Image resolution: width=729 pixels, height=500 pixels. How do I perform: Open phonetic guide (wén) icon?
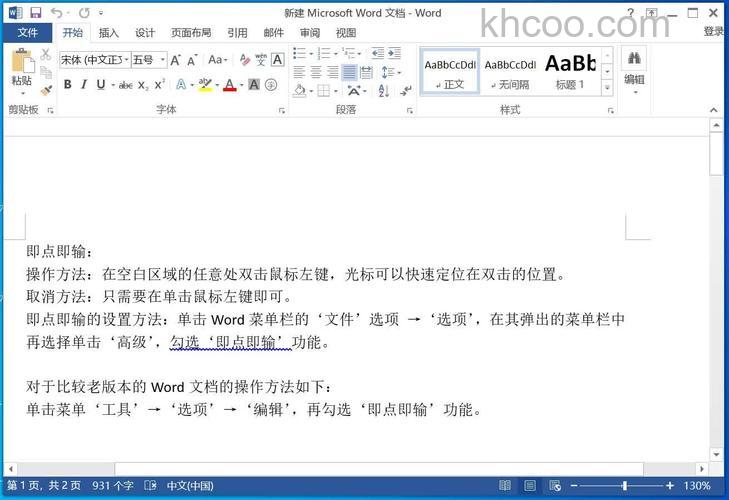(261, 60)
